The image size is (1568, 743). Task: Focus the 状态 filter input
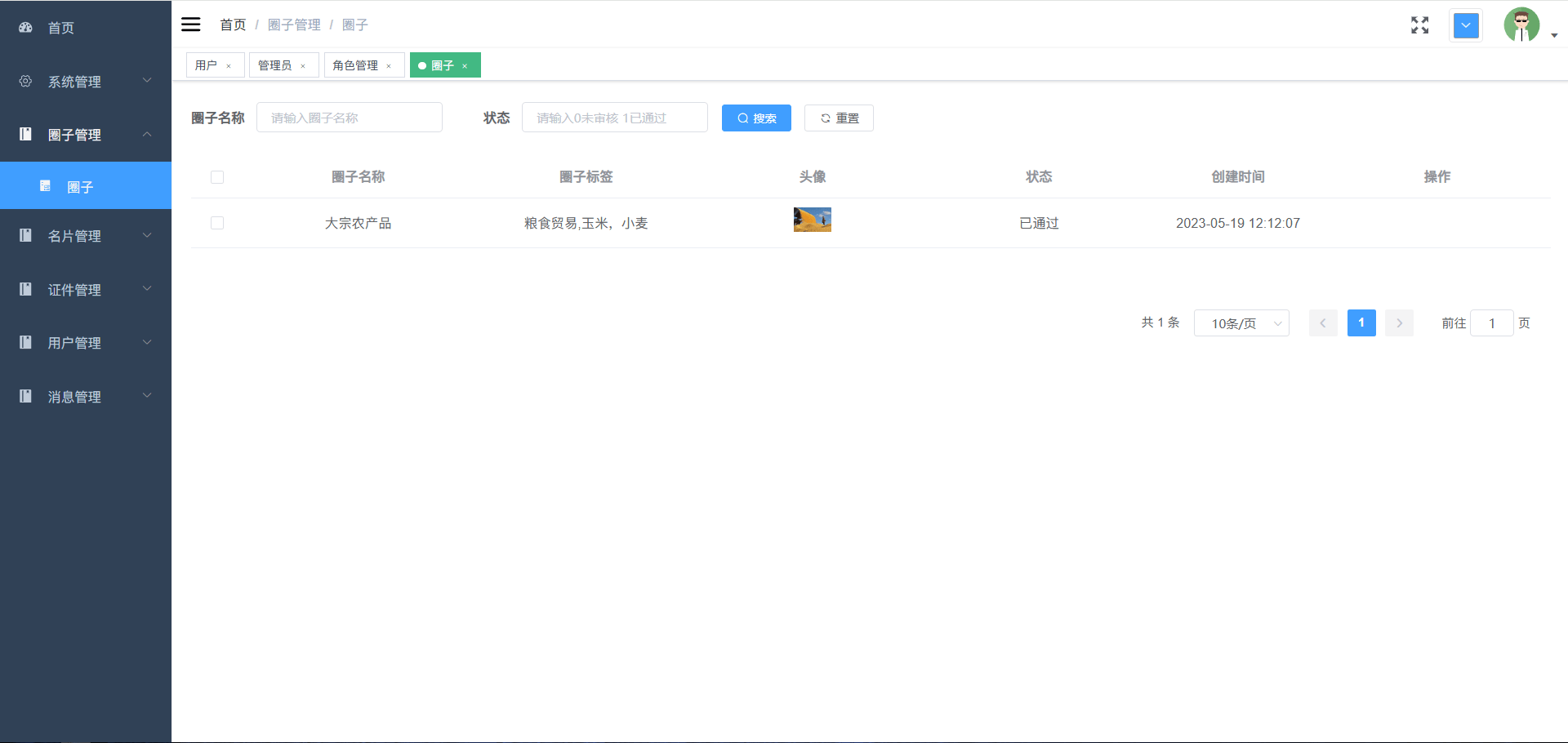coord(615,118)
